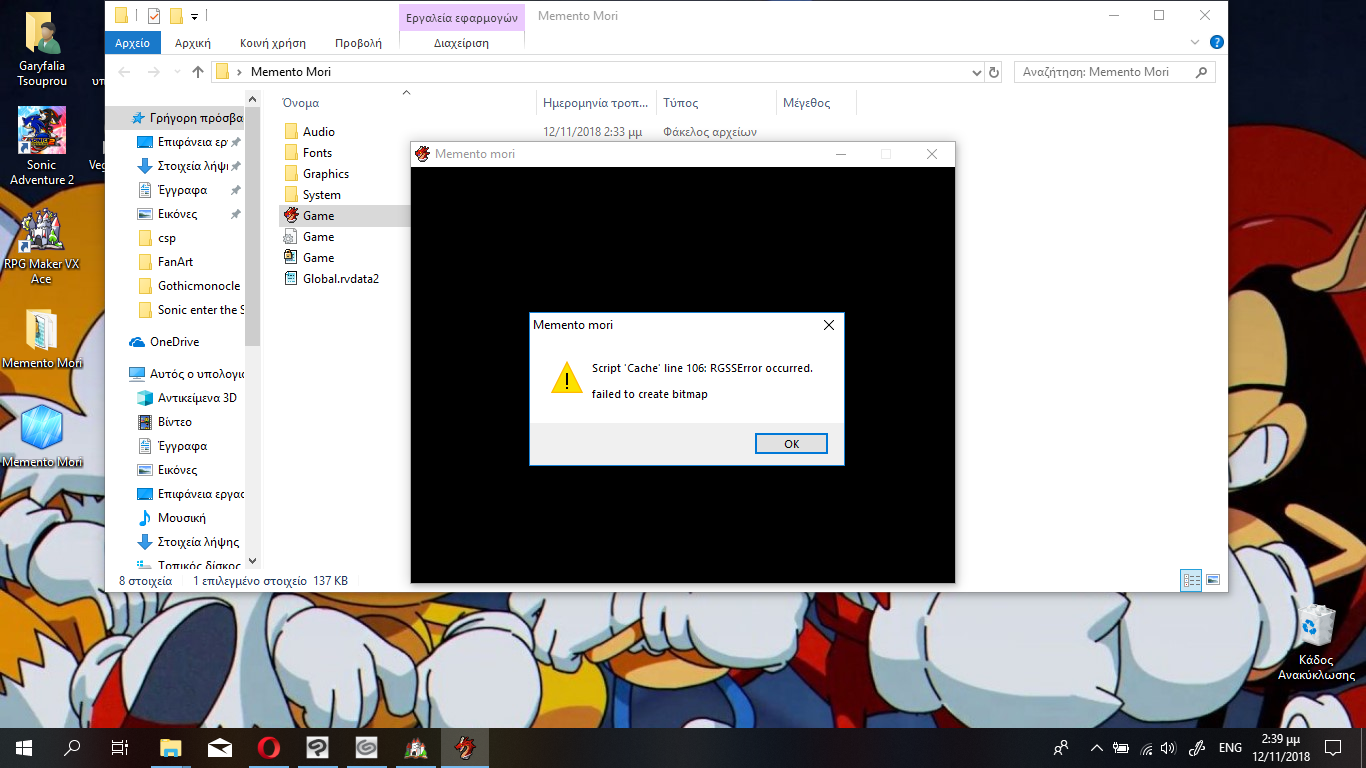Select the RPG Maker VX Ace desktop shortcut
The height and width of the screenshot is (768, 1366).
click(x=42, y=246)
